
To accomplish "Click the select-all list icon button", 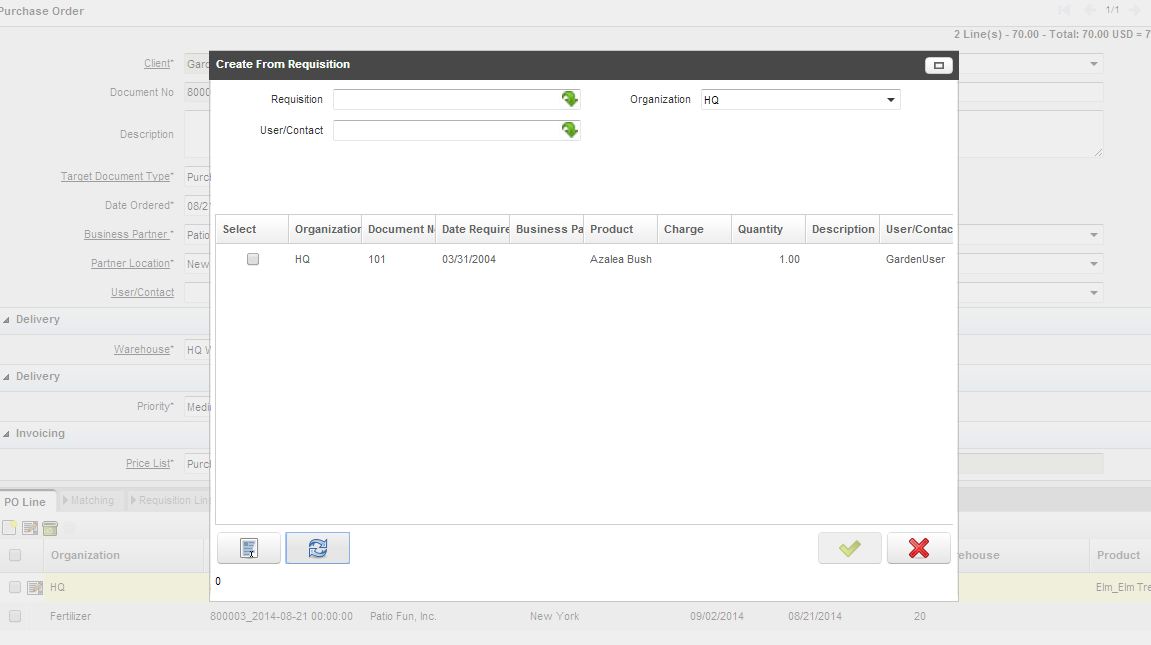I will [249, 548].
